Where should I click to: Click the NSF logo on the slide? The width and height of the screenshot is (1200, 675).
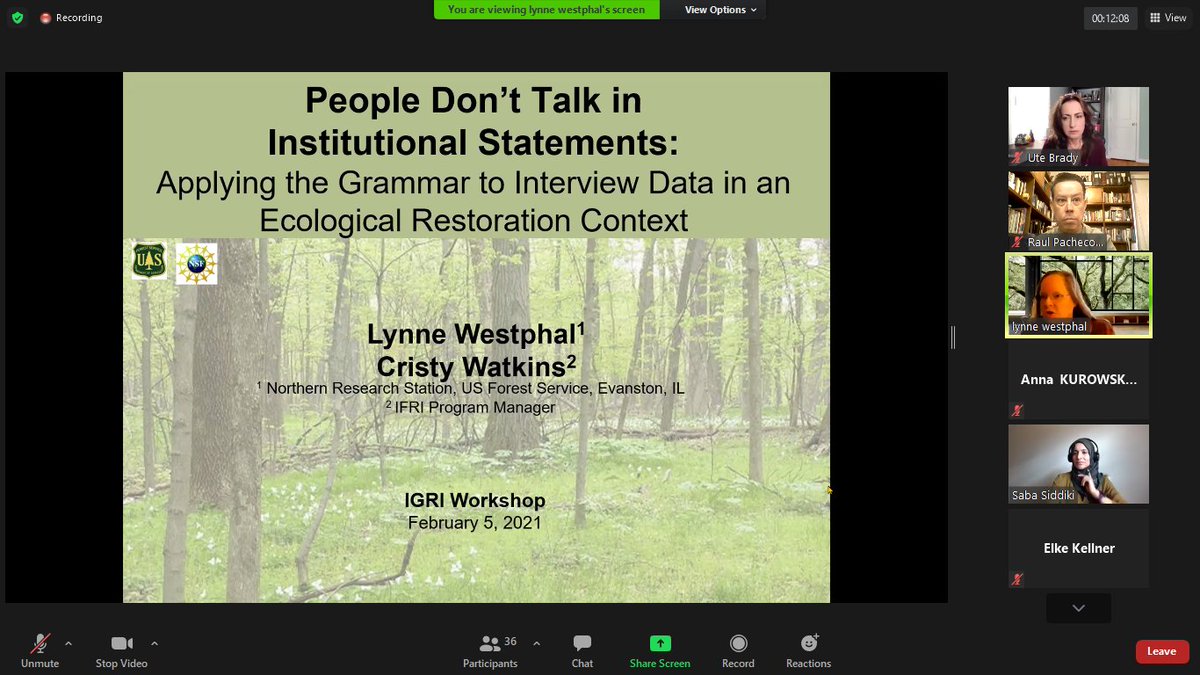coord(196,263)
